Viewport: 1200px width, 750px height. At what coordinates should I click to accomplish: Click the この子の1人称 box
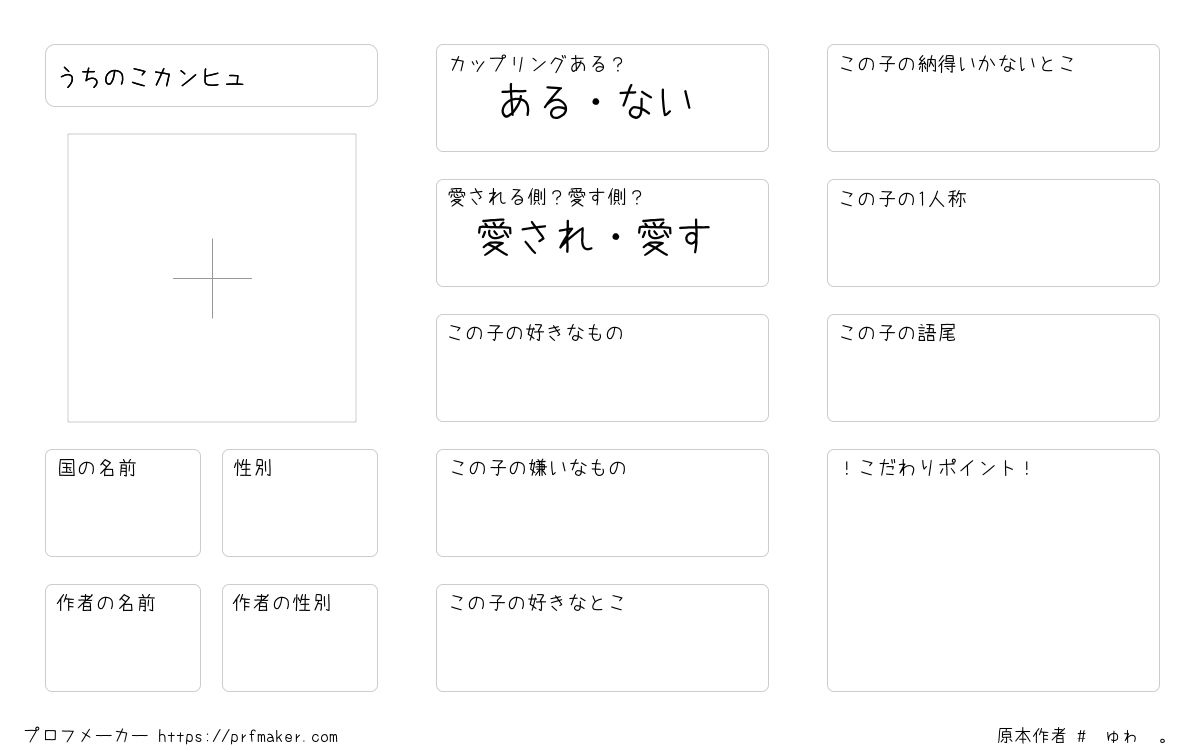pos(993,233)
